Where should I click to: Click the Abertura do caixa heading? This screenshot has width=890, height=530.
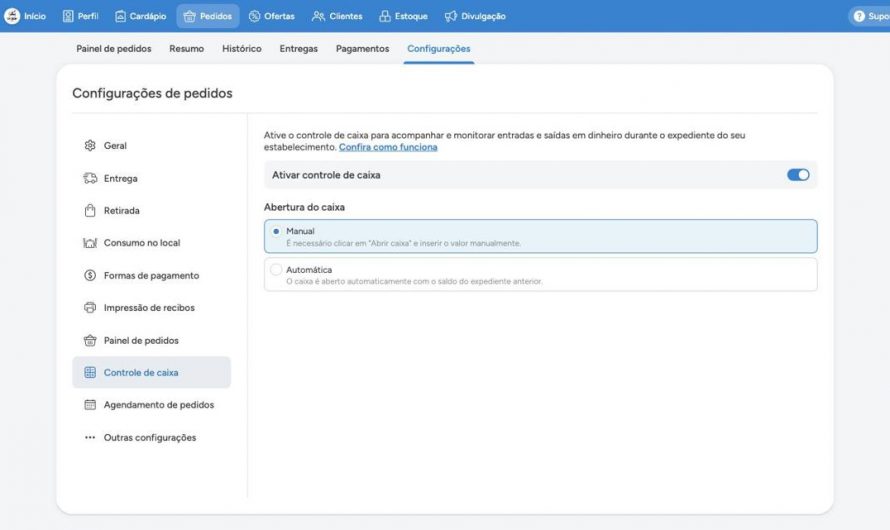click(x=304, y=207)
